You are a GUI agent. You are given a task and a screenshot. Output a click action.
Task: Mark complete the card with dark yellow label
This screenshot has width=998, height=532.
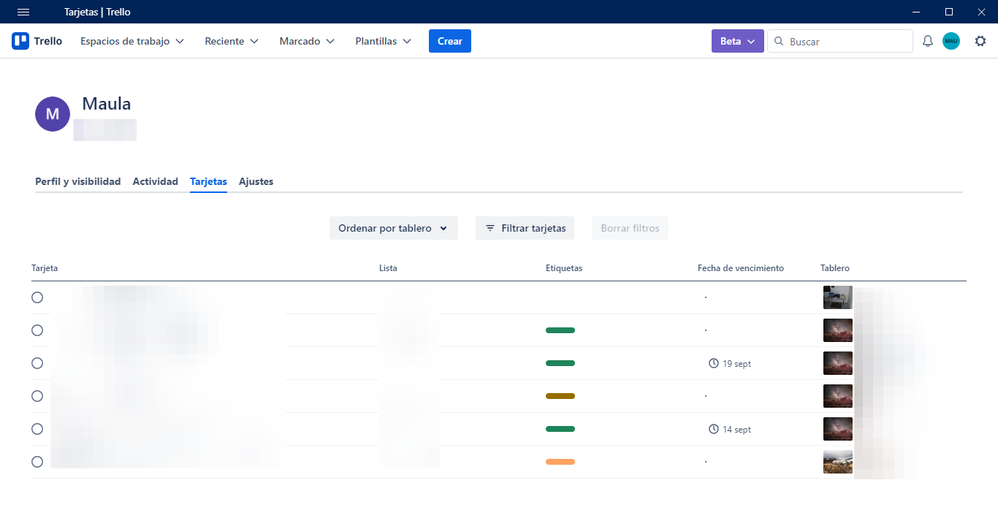[x=38, y=396]
